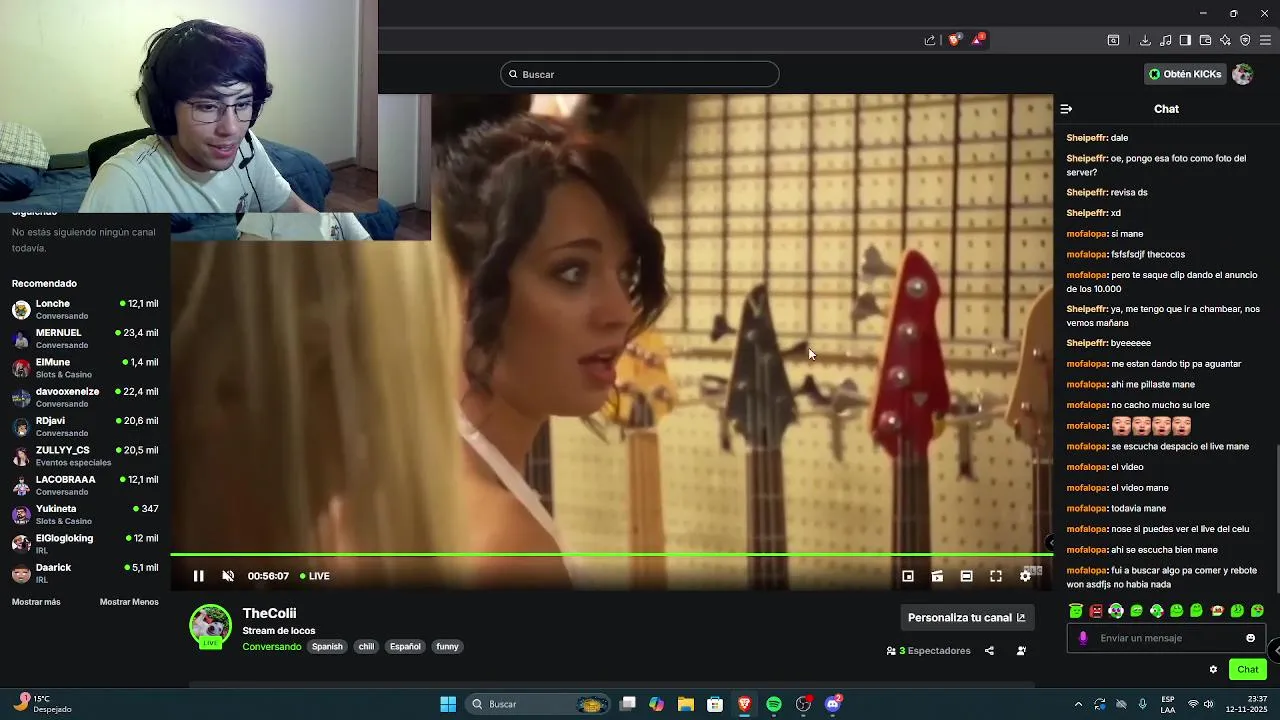This screenshot has height=720, width=1280.
Task: Share this page from address bar
Action: (930, 40)
